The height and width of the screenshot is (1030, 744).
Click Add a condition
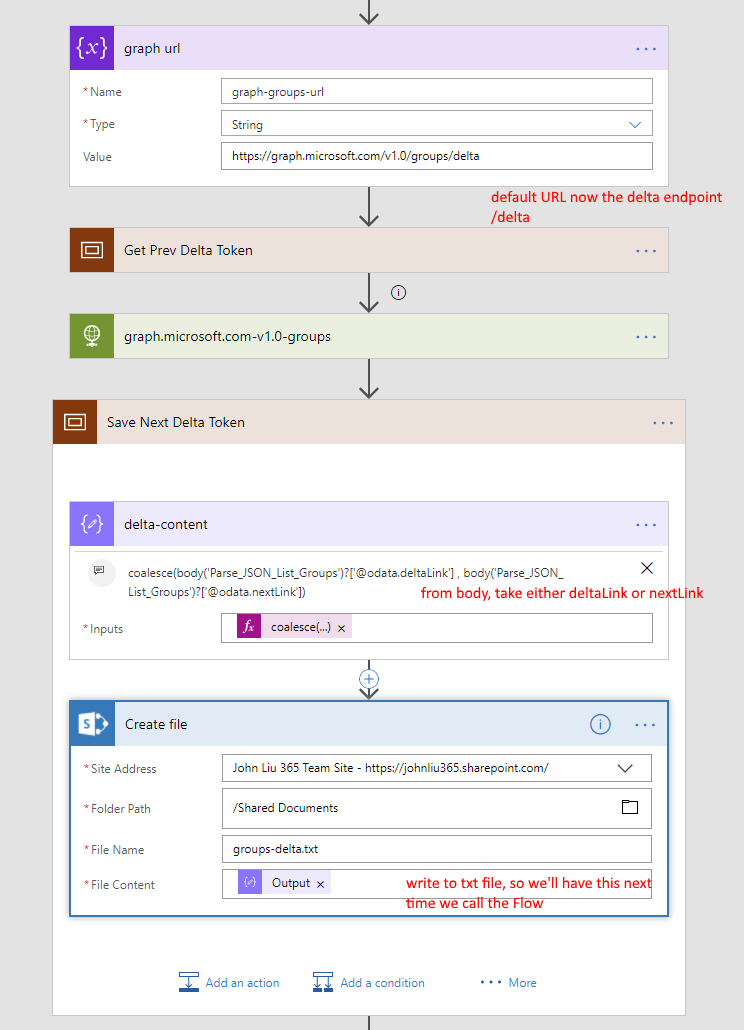tap(368, 982)
